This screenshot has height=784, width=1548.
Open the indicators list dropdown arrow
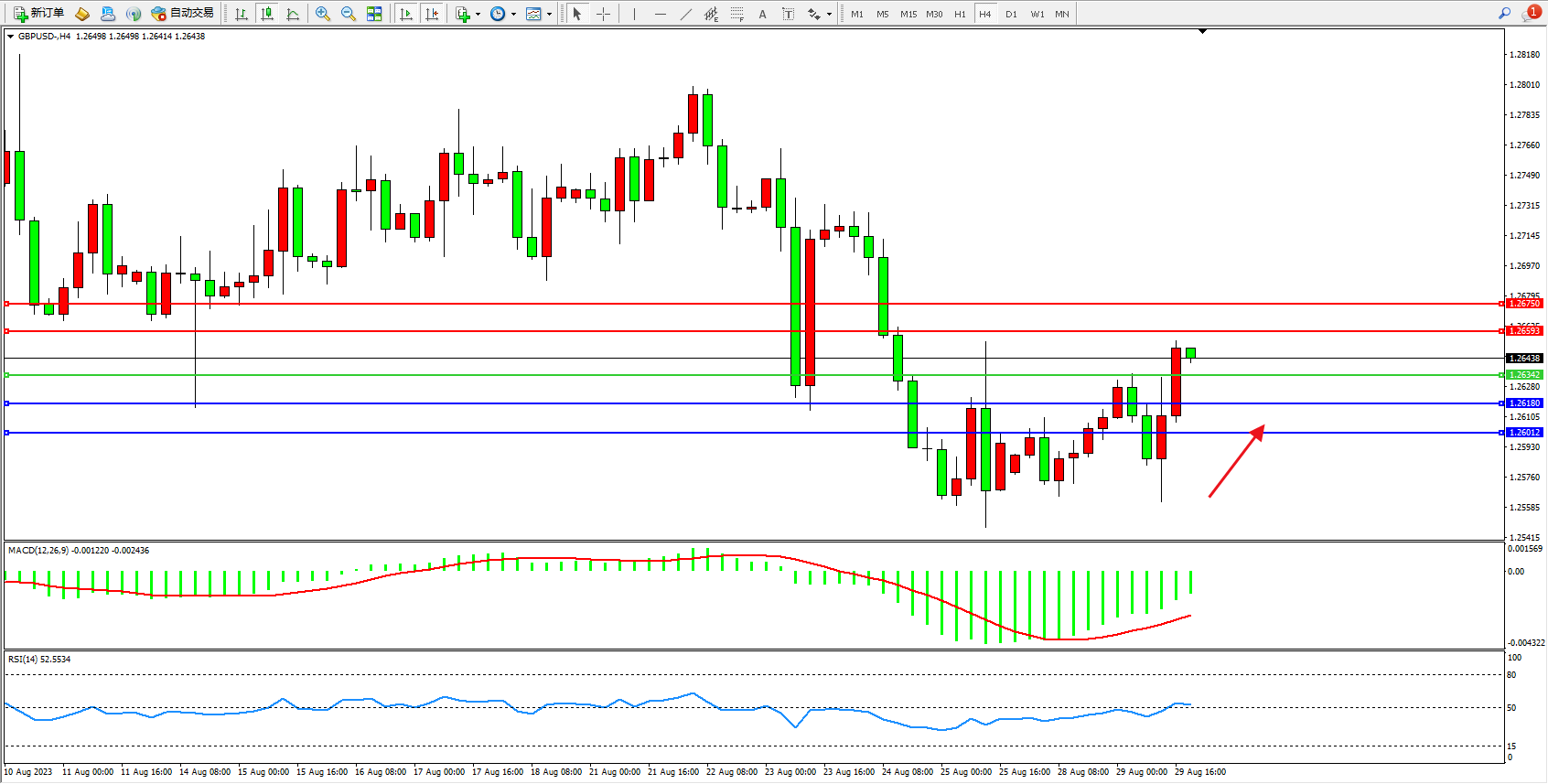click(478, 14)
